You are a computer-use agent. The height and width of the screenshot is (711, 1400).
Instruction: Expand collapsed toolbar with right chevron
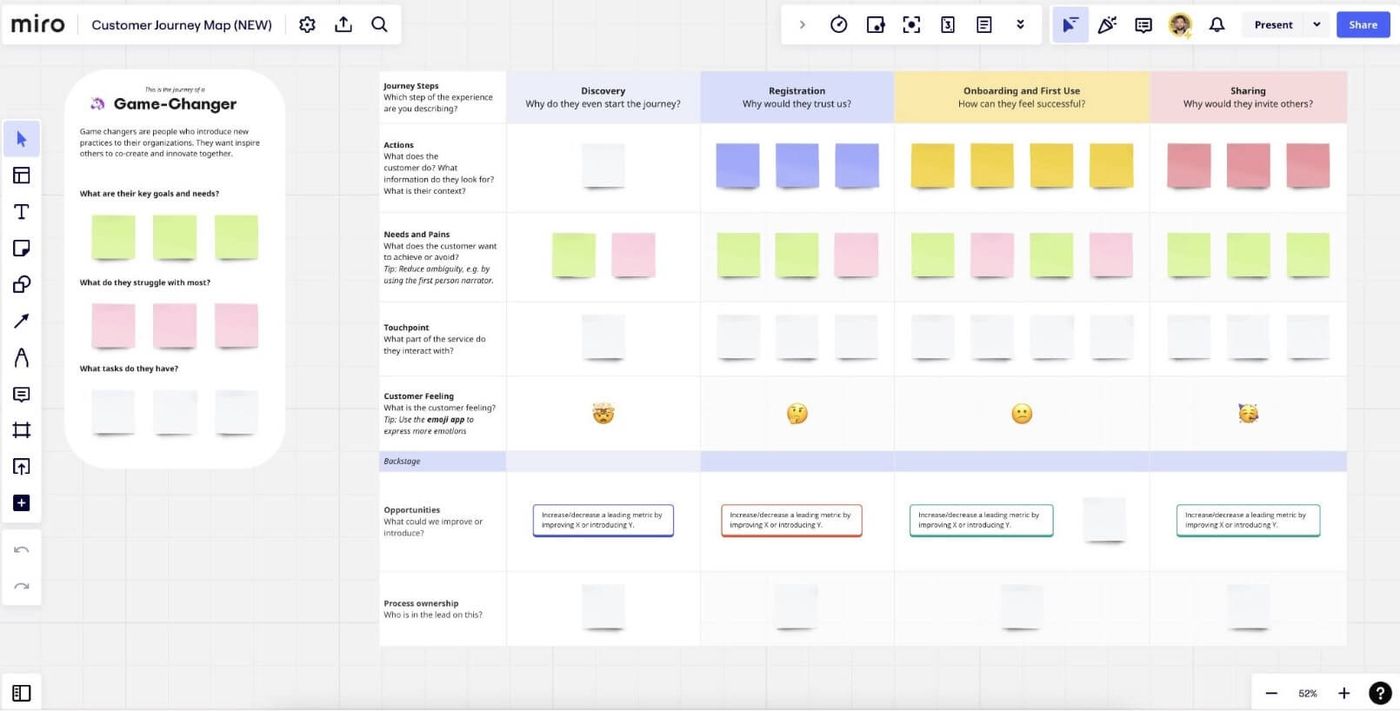802,25
